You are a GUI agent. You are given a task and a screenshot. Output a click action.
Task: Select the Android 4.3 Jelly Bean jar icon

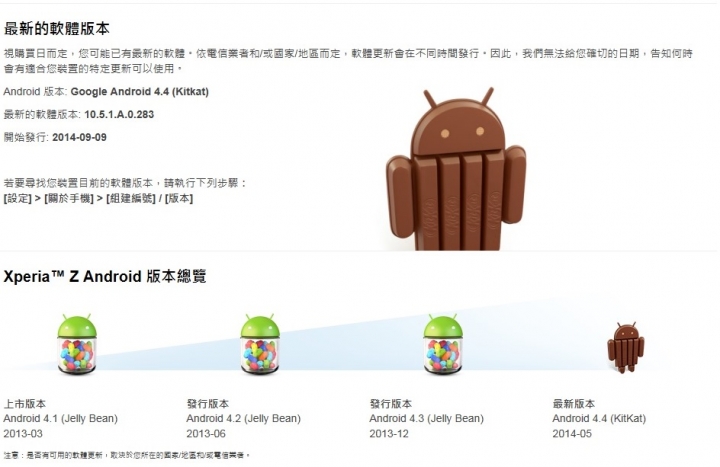point(443,343)
